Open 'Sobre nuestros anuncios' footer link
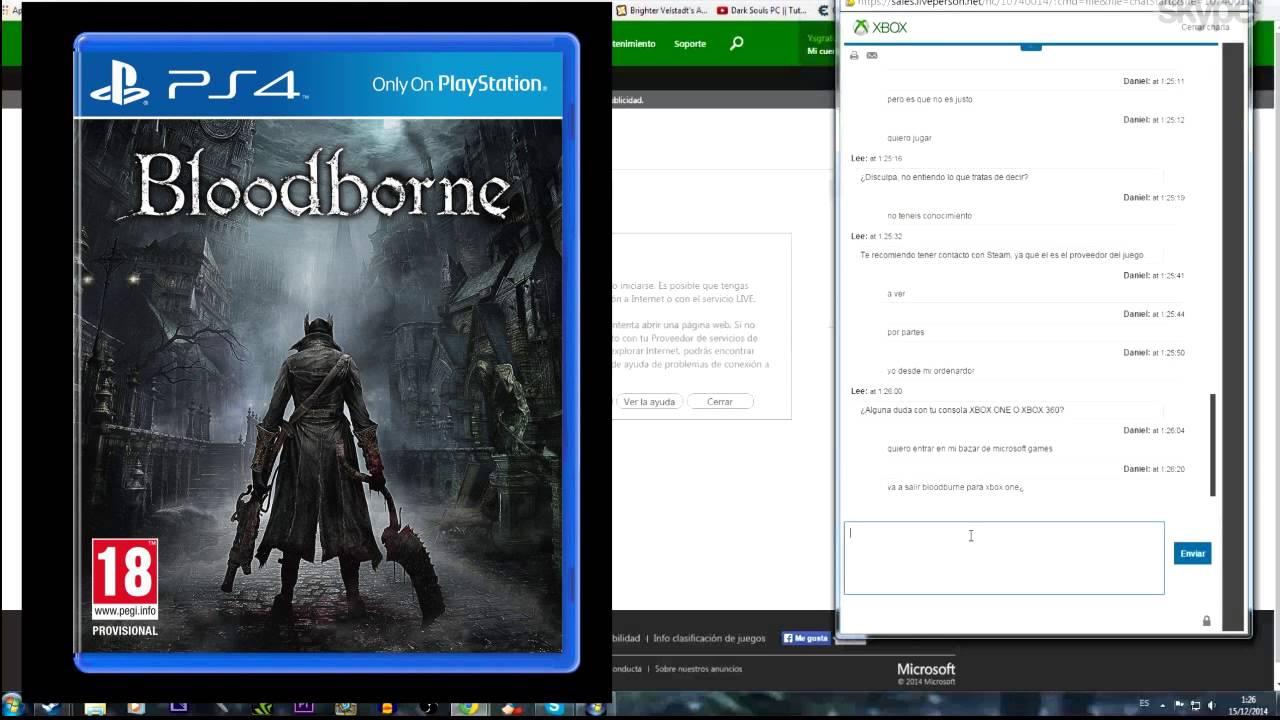1280x720 pixels. click(700, 669)
